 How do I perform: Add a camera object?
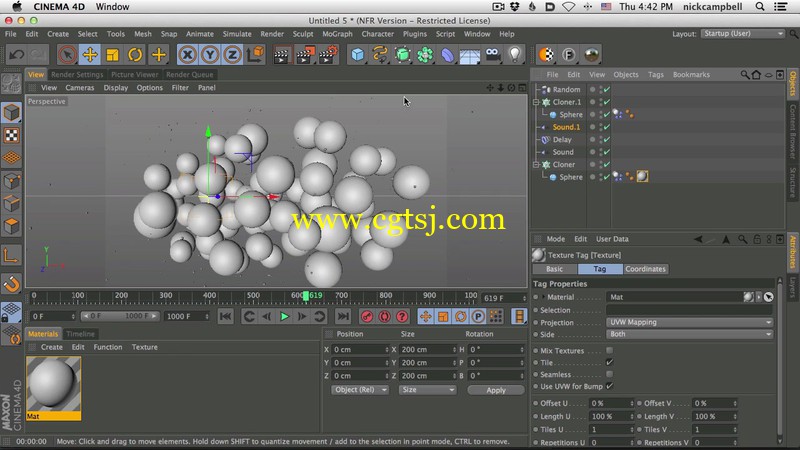(x=492, y=55)
